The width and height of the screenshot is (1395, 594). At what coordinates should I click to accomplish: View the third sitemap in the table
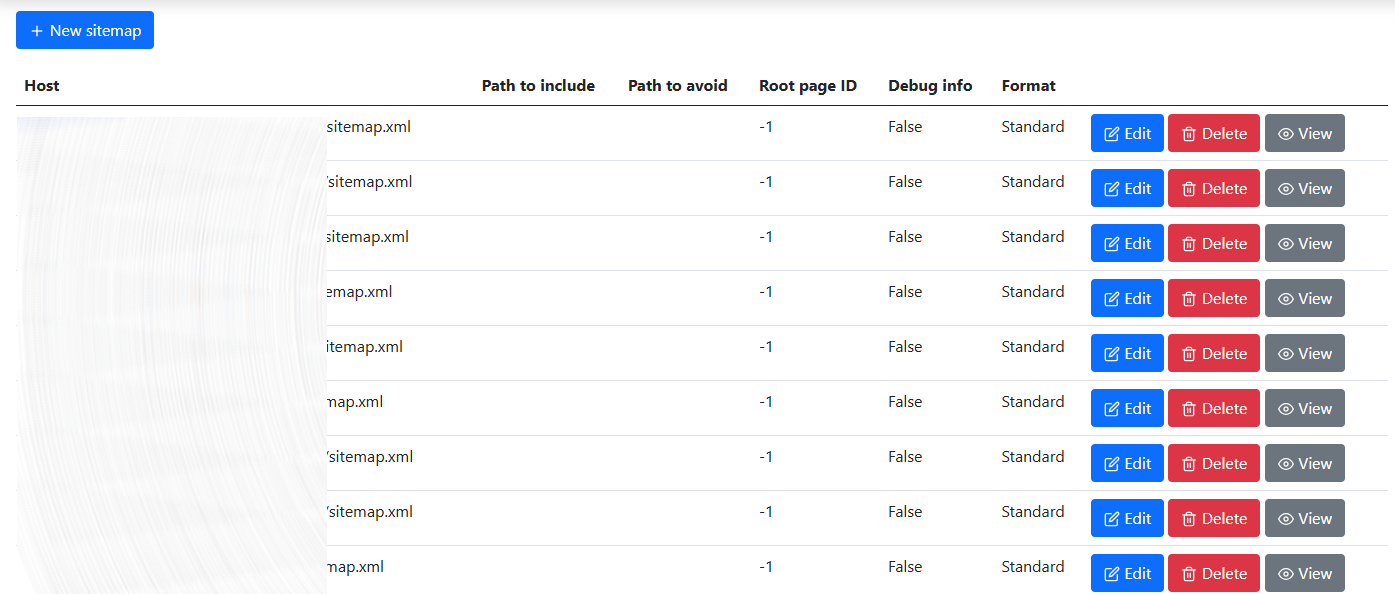(1304, 244)
